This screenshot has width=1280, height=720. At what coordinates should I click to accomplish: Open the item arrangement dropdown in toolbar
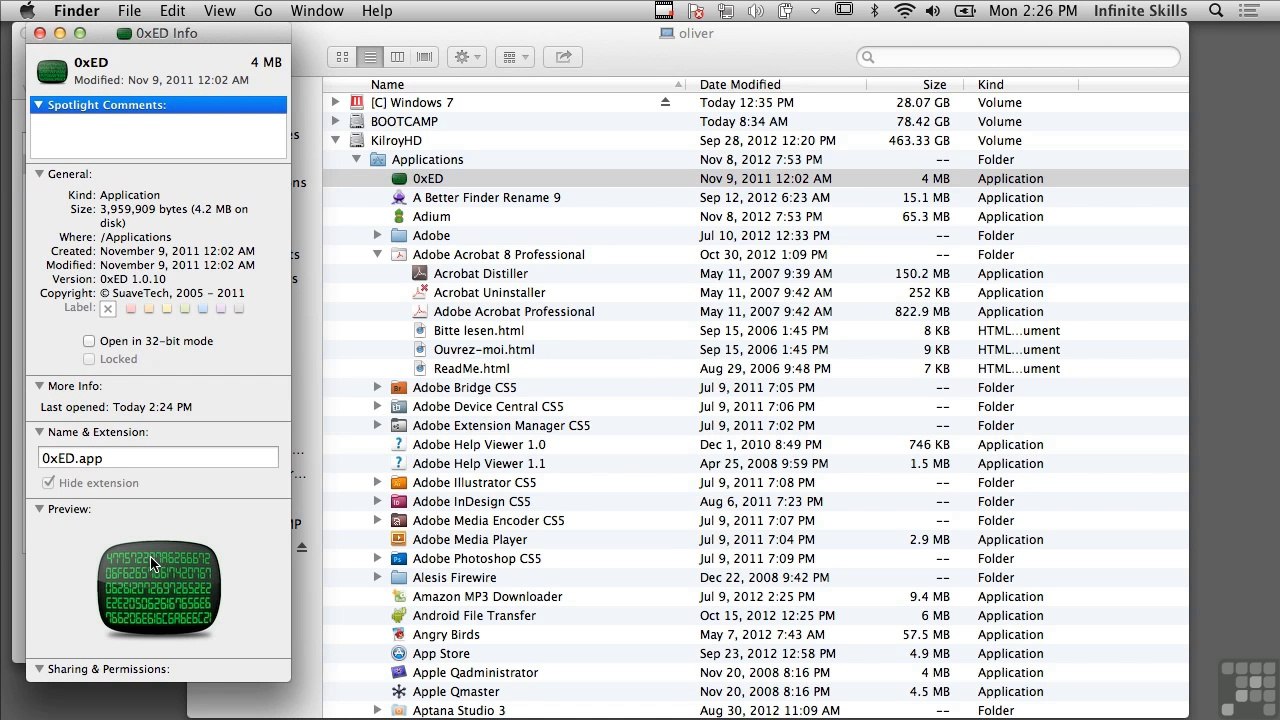pos(514,57)
